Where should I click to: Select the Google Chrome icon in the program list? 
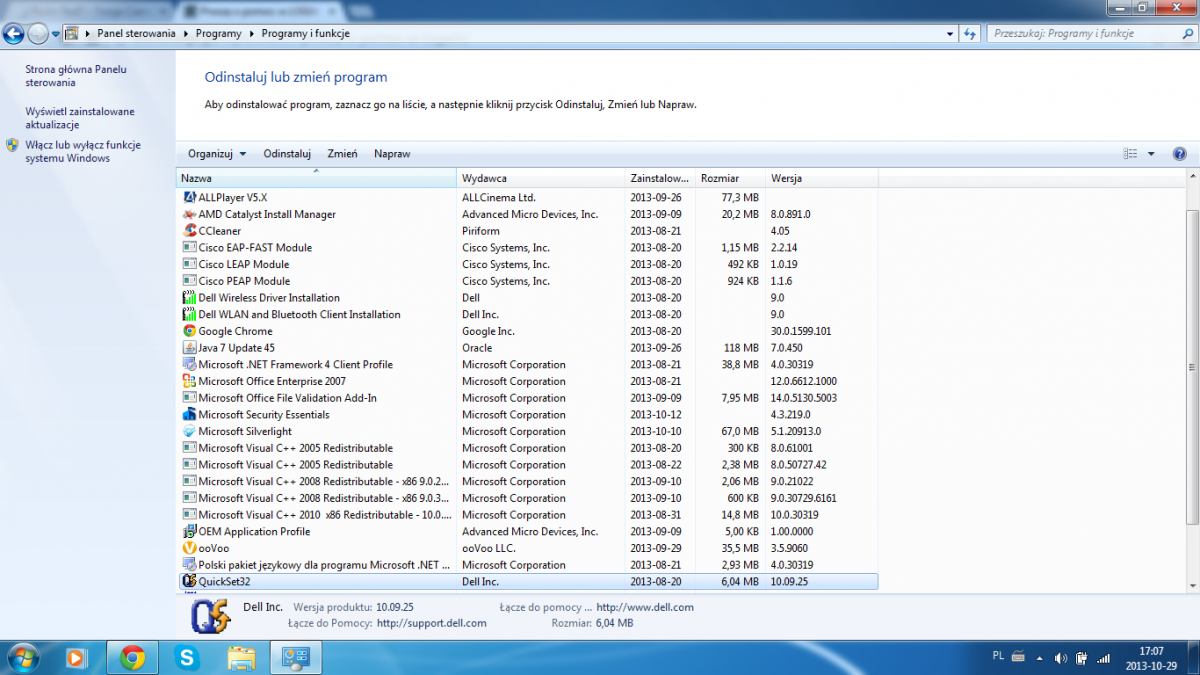[190, 331]
